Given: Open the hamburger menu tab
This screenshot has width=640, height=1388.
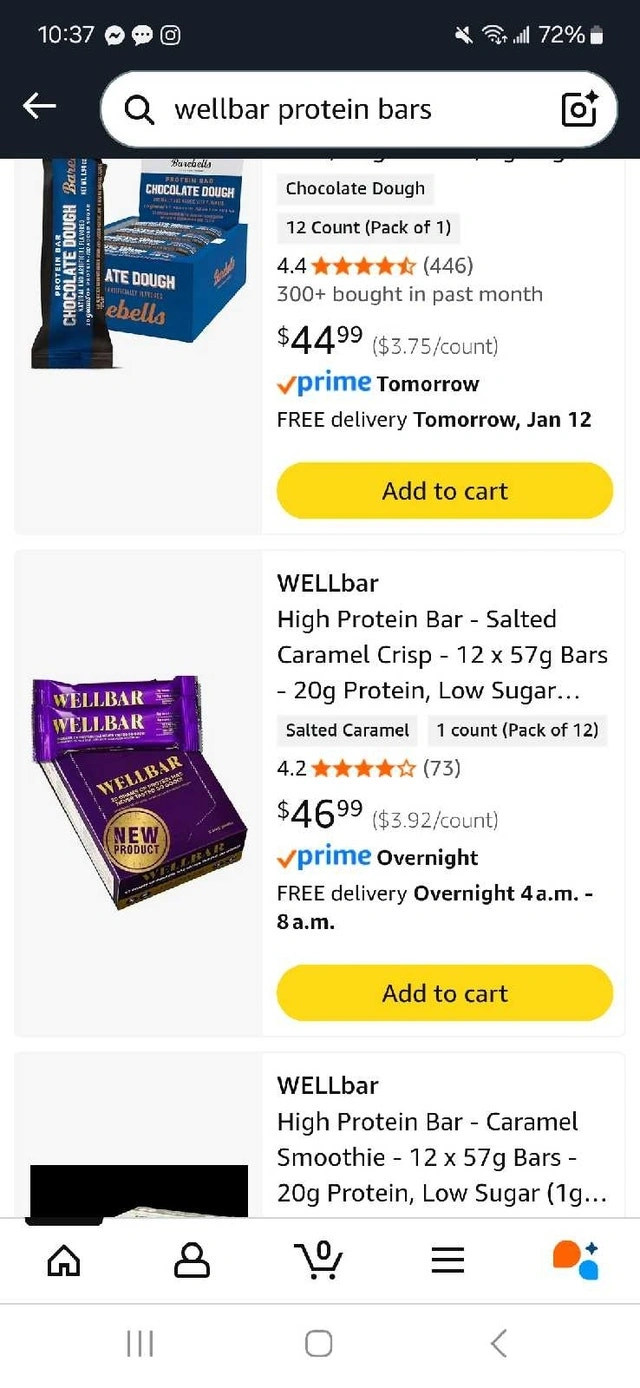Looking at the screenshot, I should click(447, 1260).
